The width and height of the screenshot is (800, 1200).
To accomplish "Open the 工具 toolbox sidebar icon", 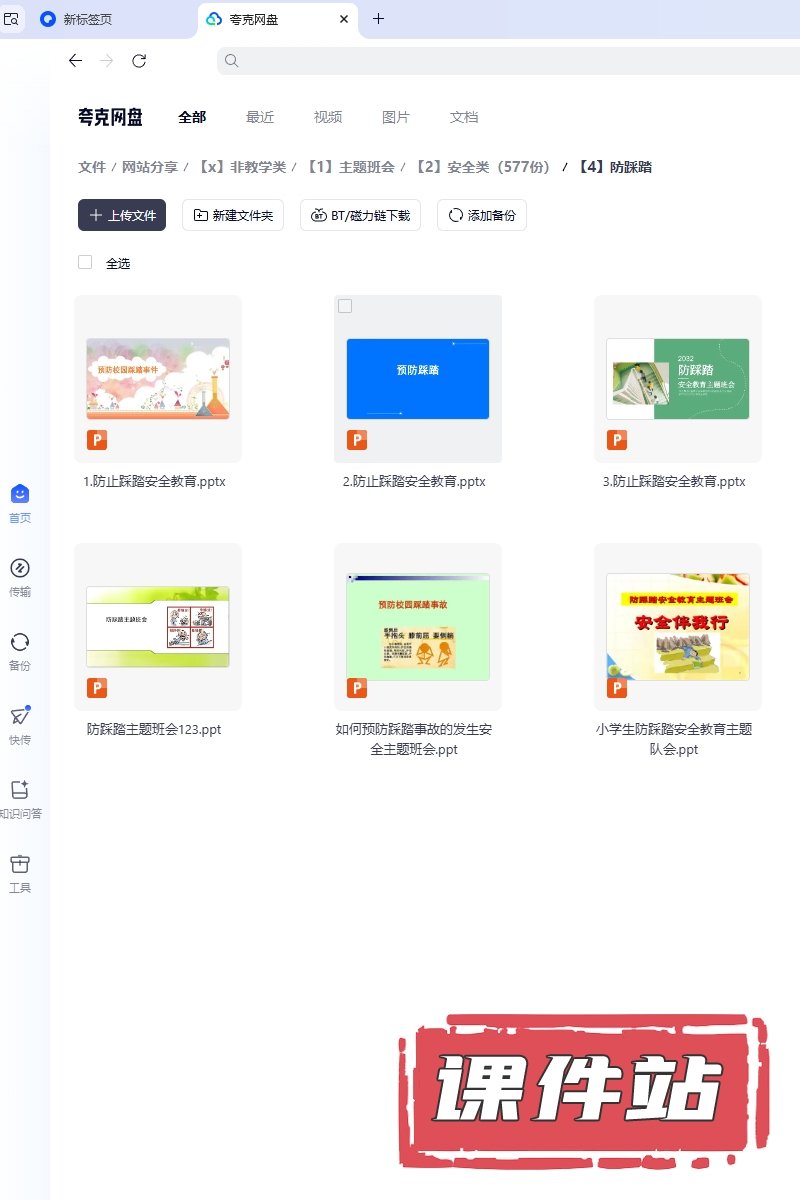I will (20, 865).
